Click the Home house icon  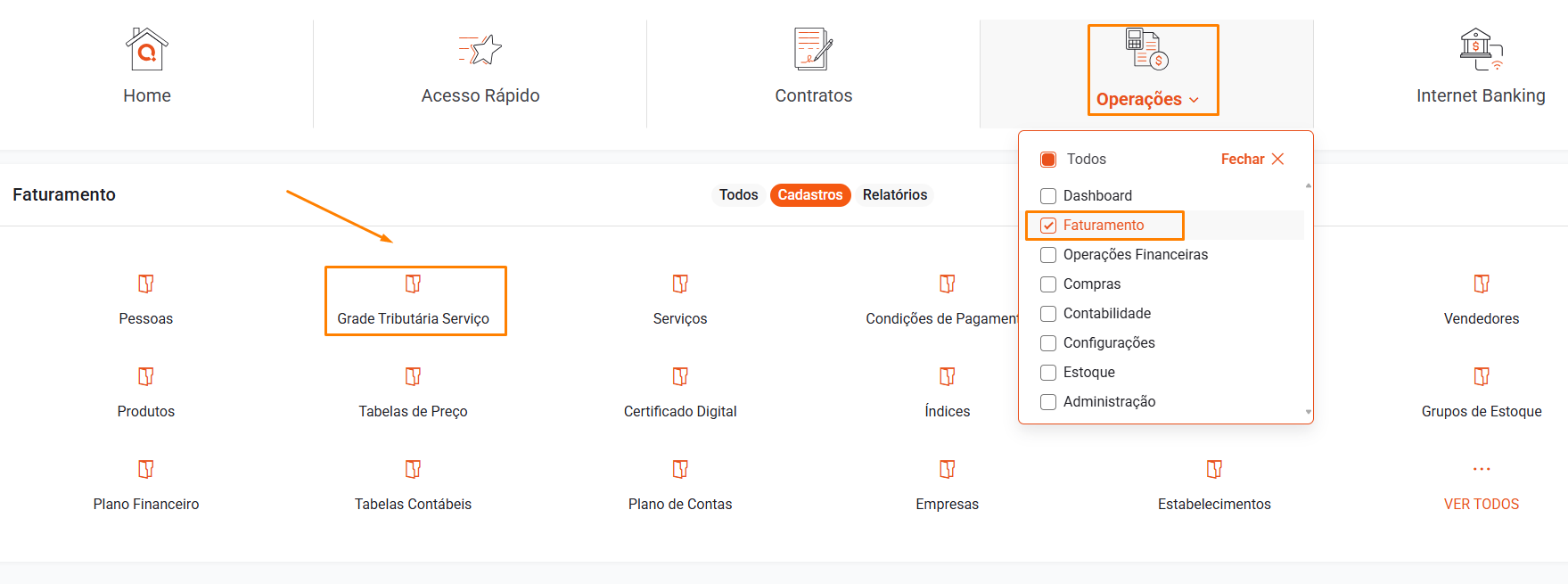point(147,50)
